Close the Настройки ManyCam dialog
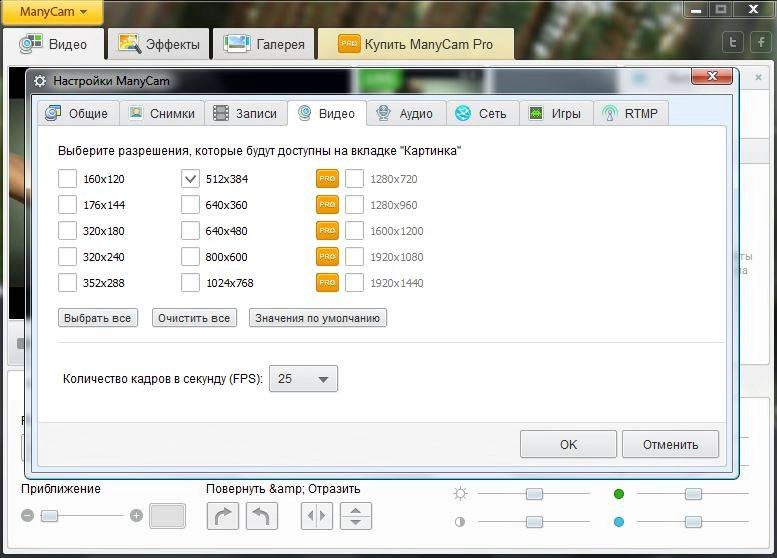This screenshot has height=558, width=777. [712, 76]
